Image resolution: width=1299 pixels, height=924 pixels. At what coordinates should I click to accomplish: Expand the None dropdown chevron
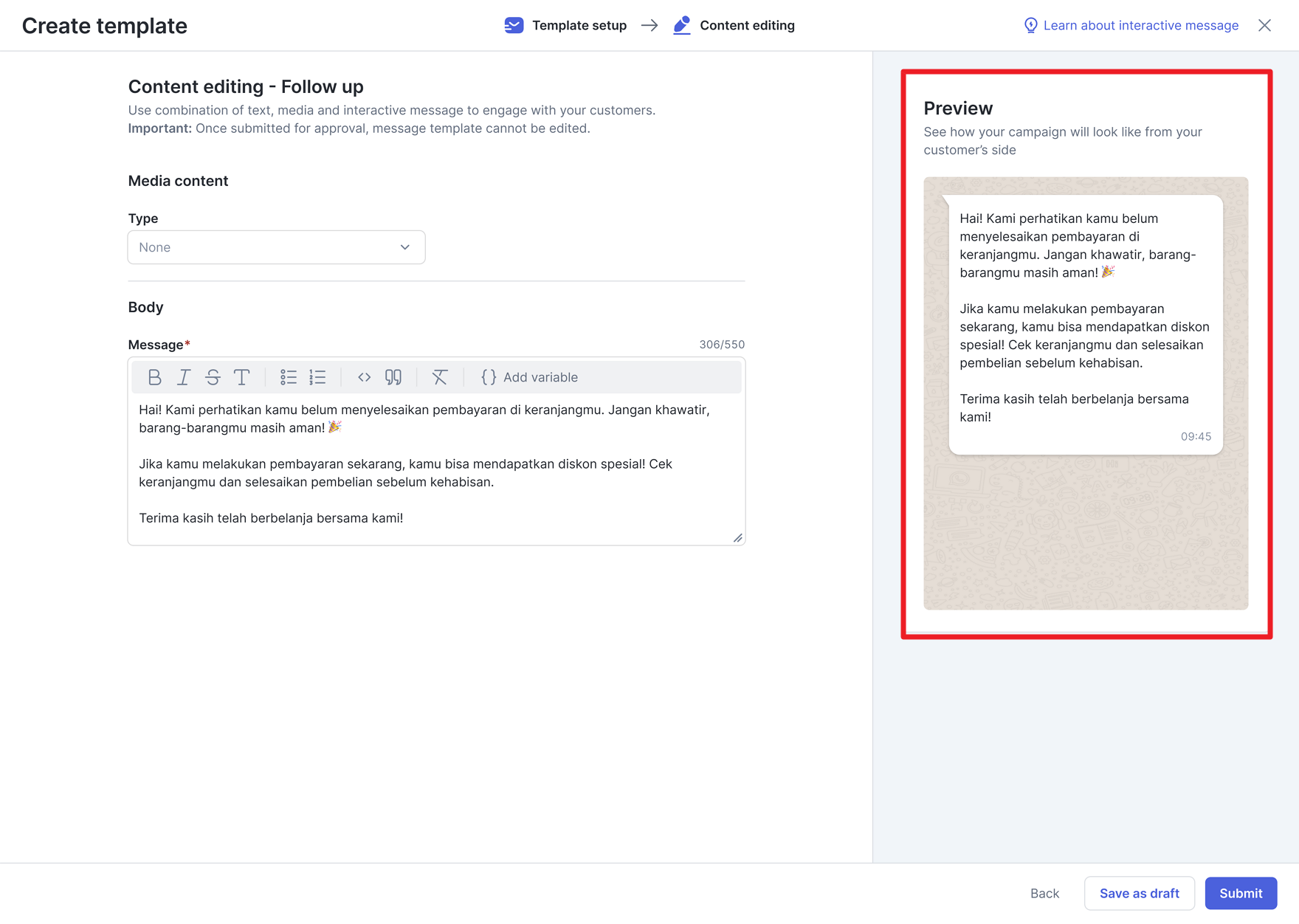pyautogui.click(x=405, y=247)
